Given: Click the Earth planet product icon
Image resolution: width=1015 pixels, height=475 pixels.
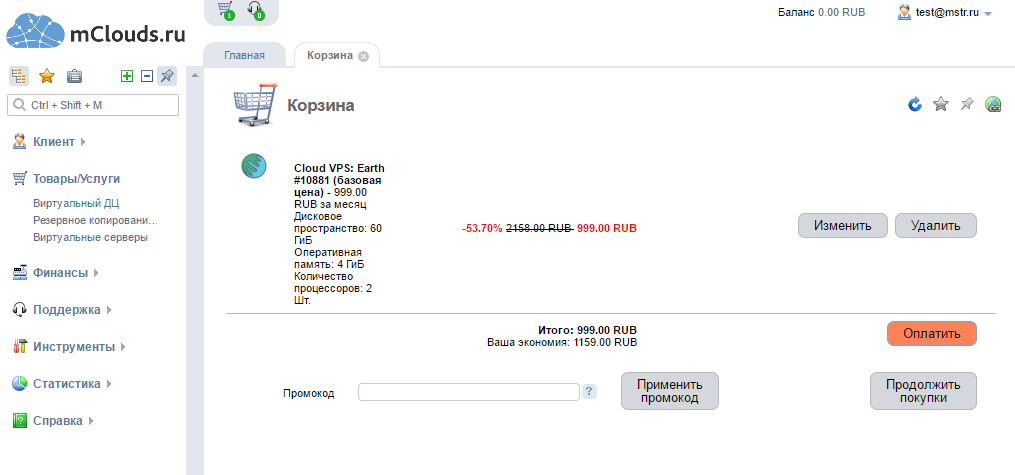Looking at the screenshot, I should [254, 166].
